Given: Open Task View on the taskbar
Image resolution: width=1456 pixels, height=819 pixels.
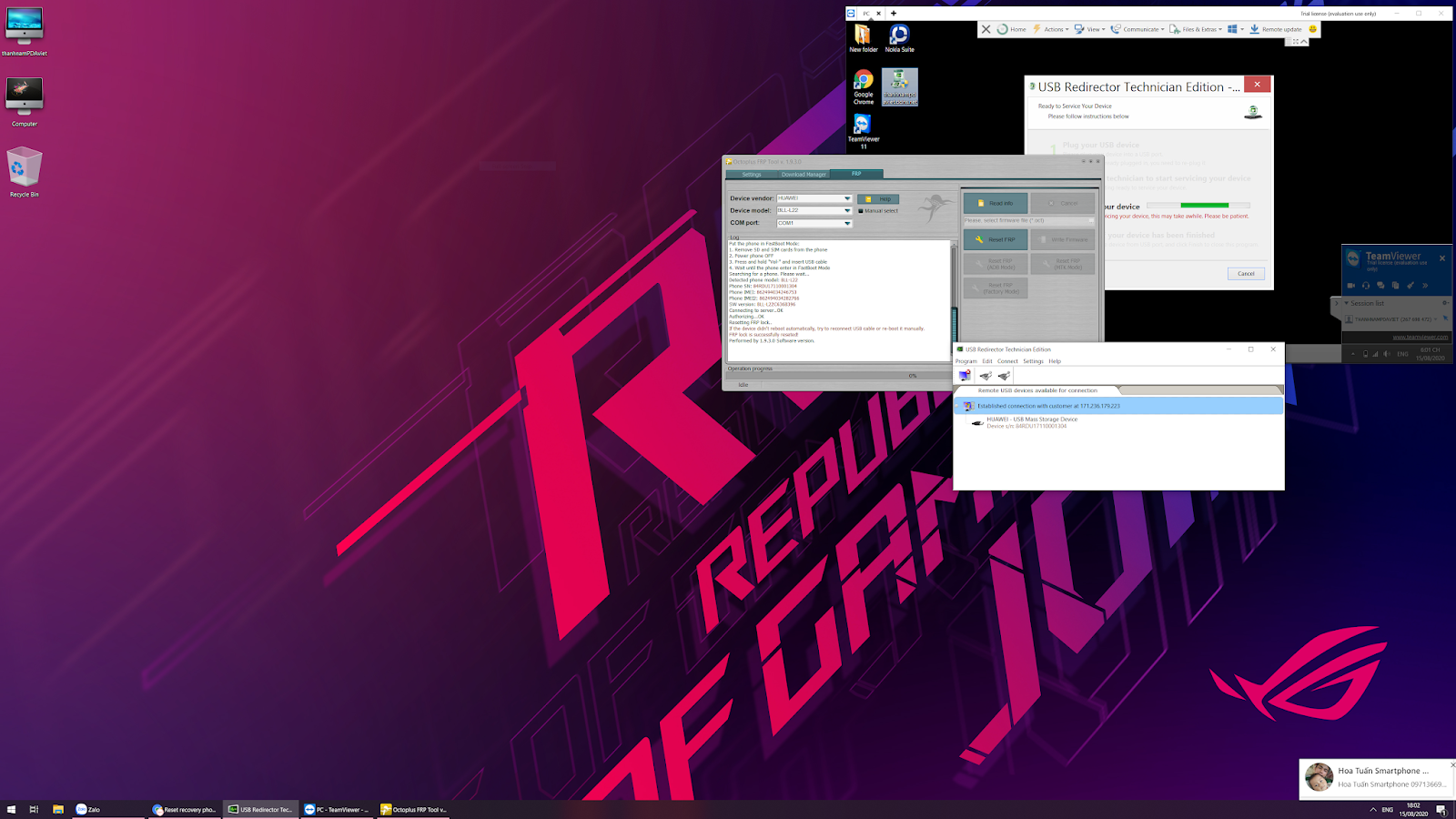Looking at the screenshot, I should [34, 809].
